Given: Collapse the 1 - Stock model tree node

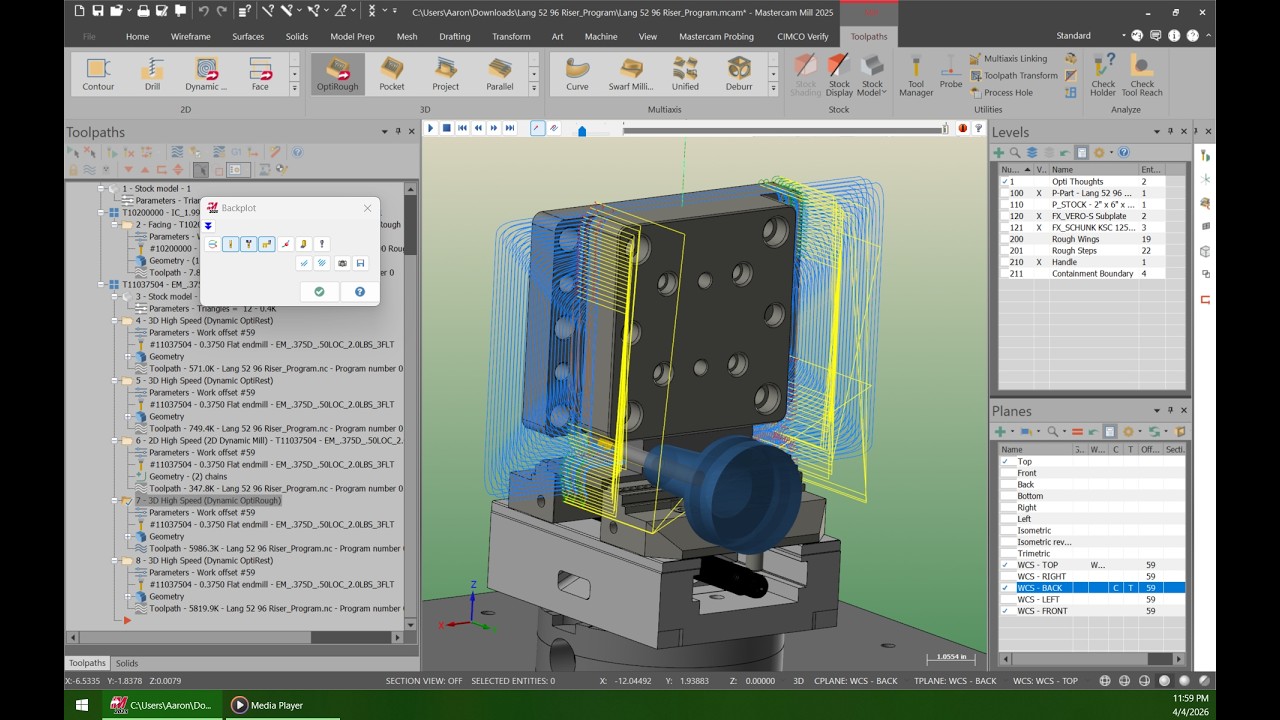Looking at the screenshot, I should point(101,189).
